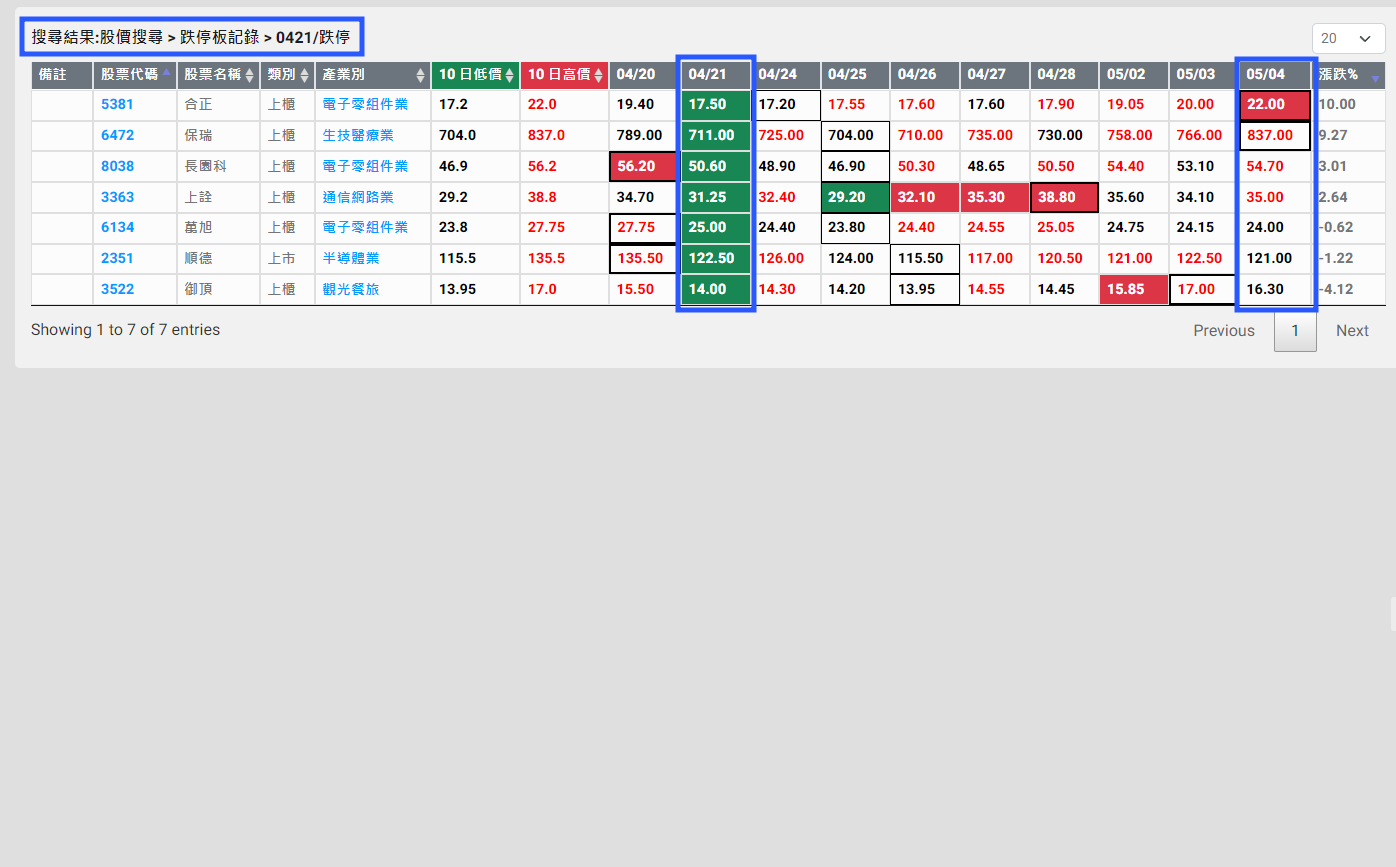The width and height of the screenshot is (1396, 867).
Task: Select stock name 合正
Action: pos(199,104)
